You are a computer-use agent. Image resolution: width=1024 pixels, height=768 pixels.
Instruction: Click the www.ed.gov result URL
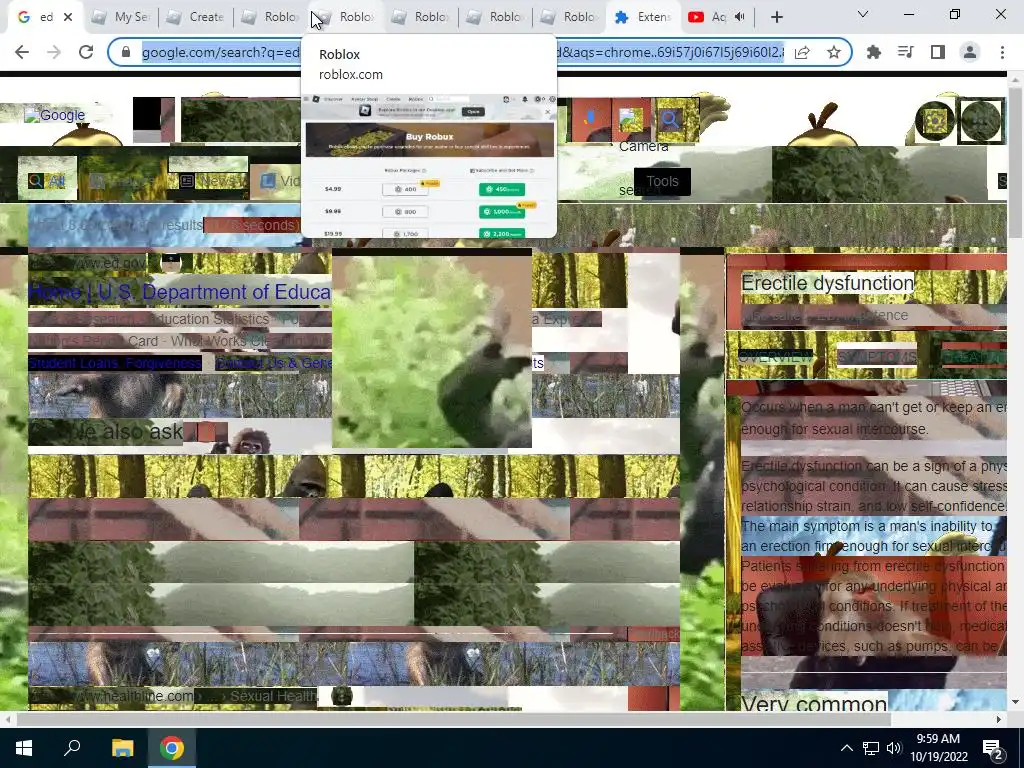[x=88, y=263]
